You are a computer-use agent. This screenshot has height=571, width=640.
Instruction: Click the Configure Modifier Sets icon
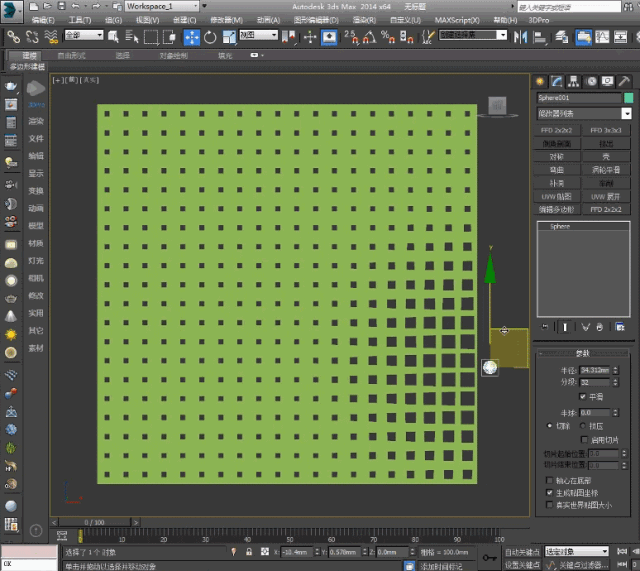(620, 327)
